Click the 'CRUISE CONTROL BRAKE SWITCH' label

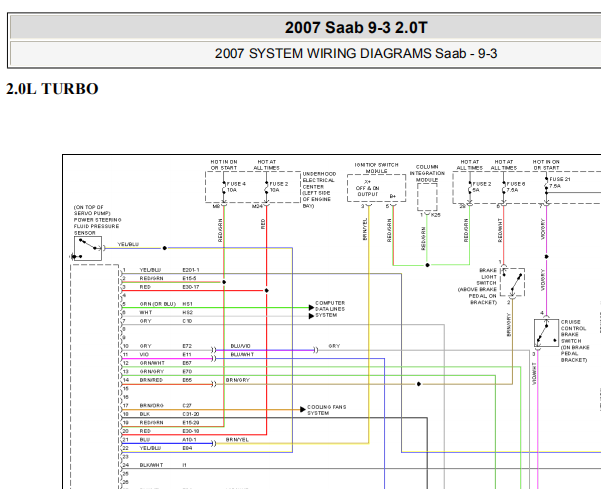(573, 331)
